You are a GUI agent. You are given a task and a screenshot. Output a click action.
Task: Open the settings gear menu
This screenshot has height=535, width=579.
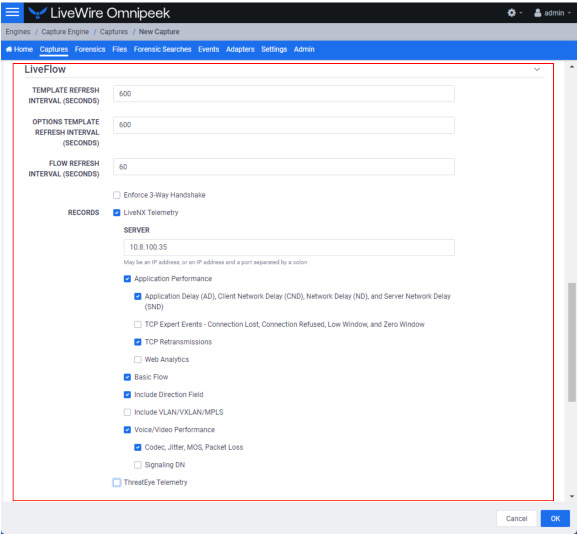pyautogui.click(x=514, y=13)
